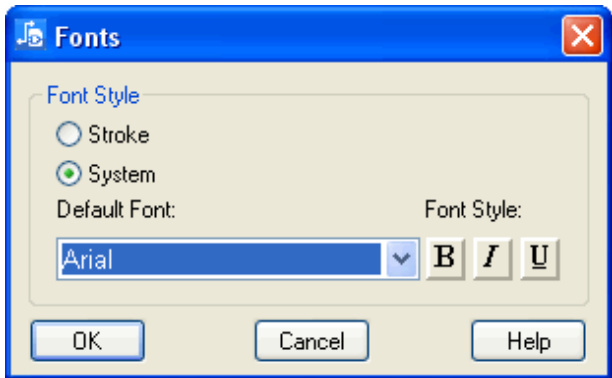Click the System option label text
The height and width of the screenshot is (378, 612).
(x=122, y=175)
